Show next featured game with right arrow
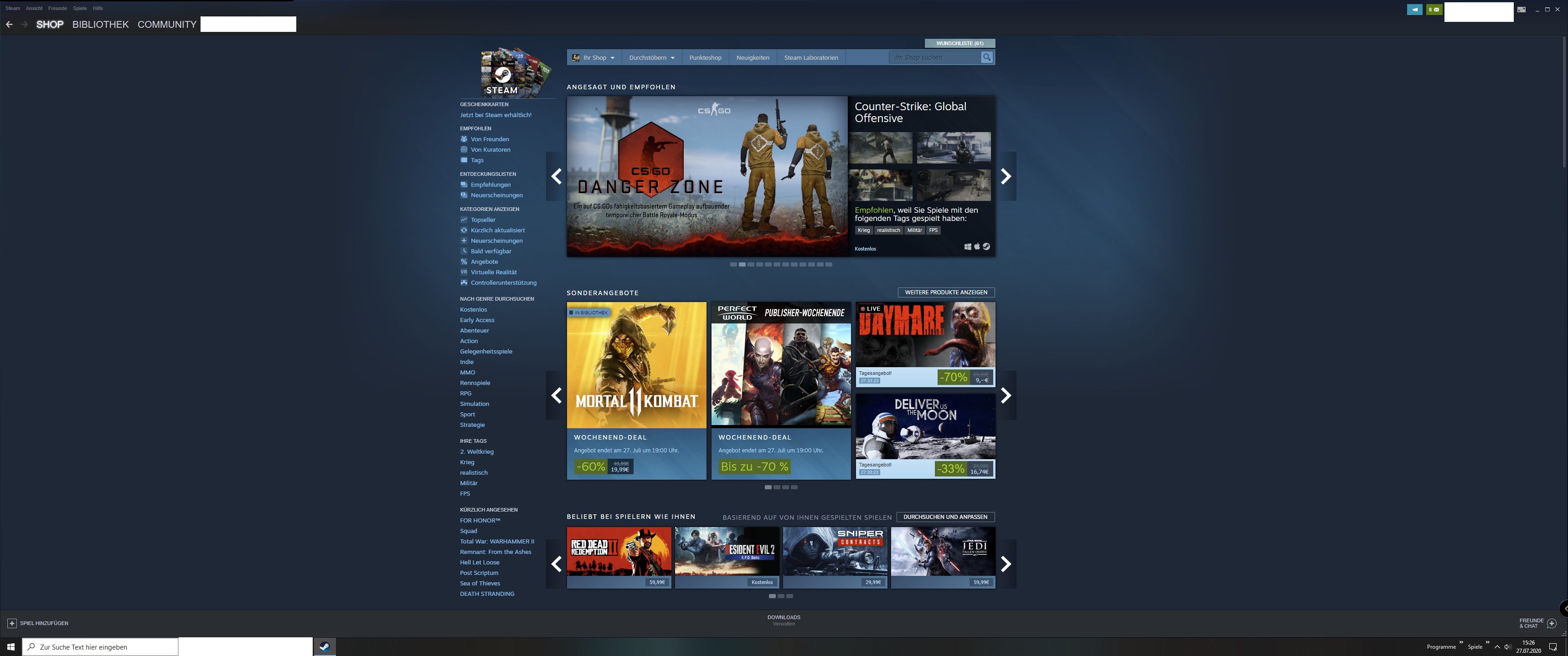 tap(1006, 176)
